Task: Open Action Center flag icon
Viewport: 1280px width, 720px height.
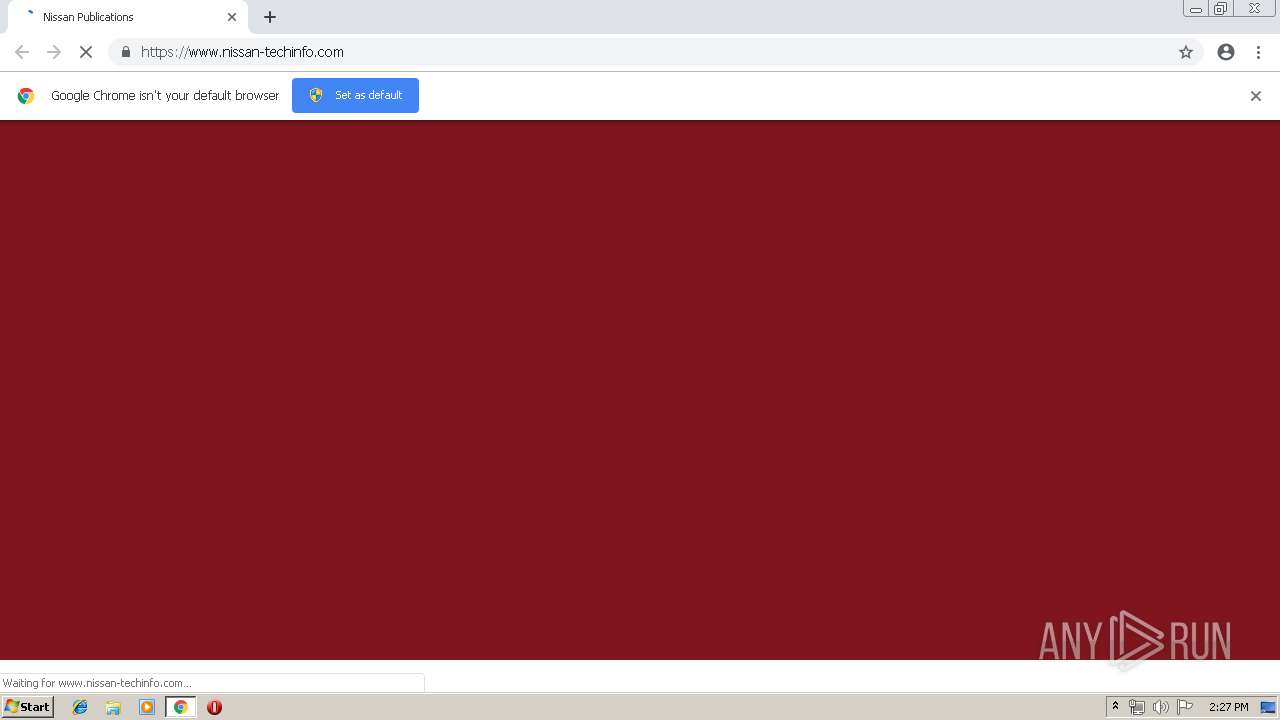Action: pos(1185,707)
